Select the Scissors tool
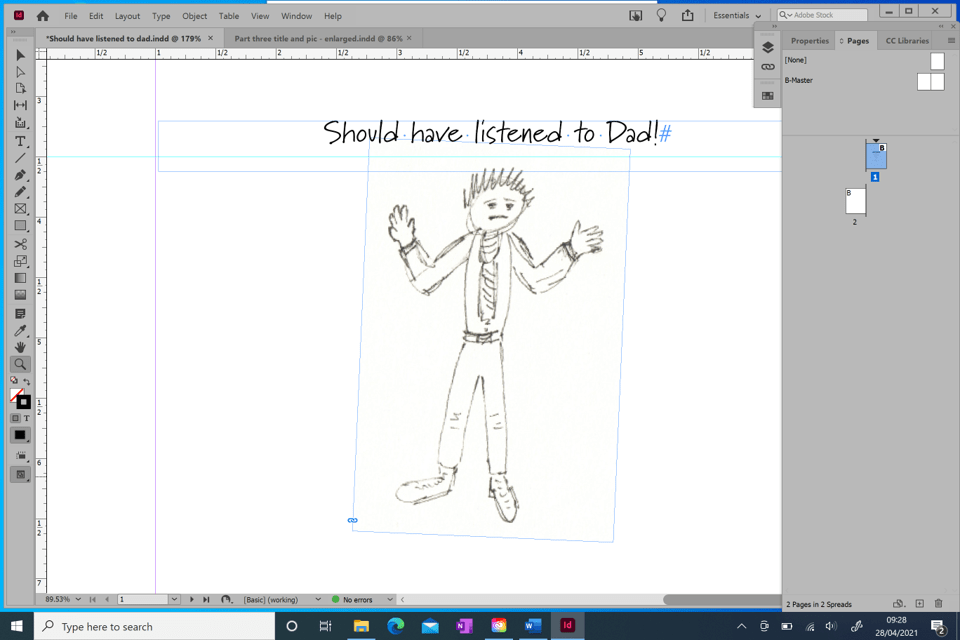This screenshot has width=960, height=640. (20, 243)
